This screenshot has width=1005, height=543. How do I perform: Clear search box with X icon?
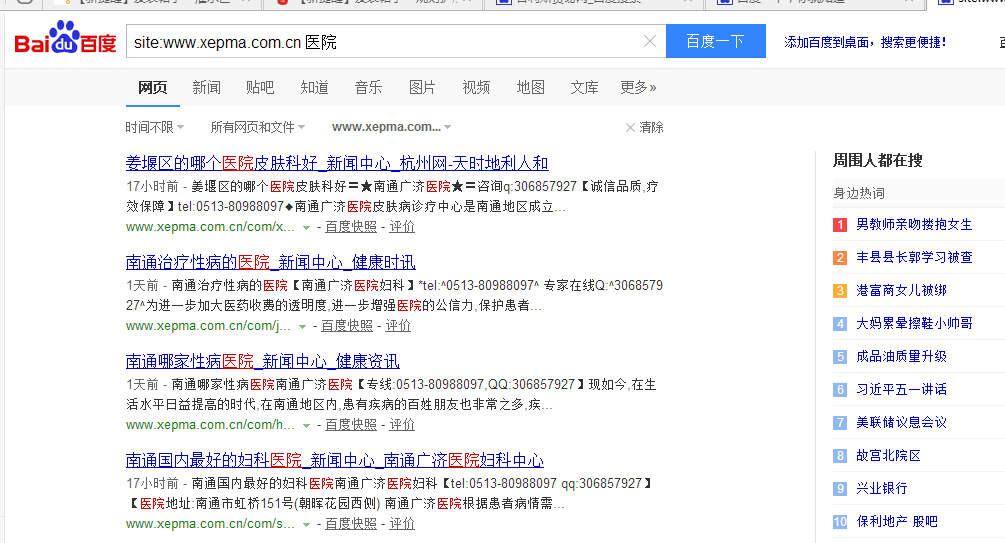point(649,42)
